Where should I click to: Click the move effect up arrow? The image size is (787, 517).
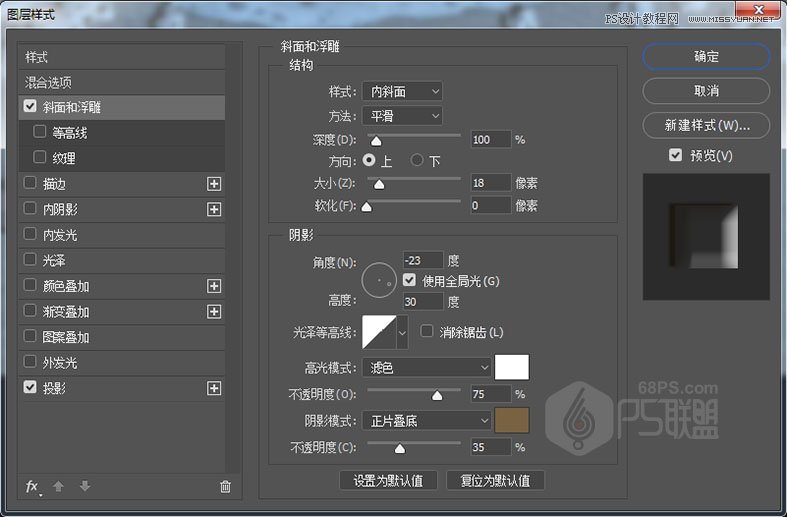tap(58, 486)
